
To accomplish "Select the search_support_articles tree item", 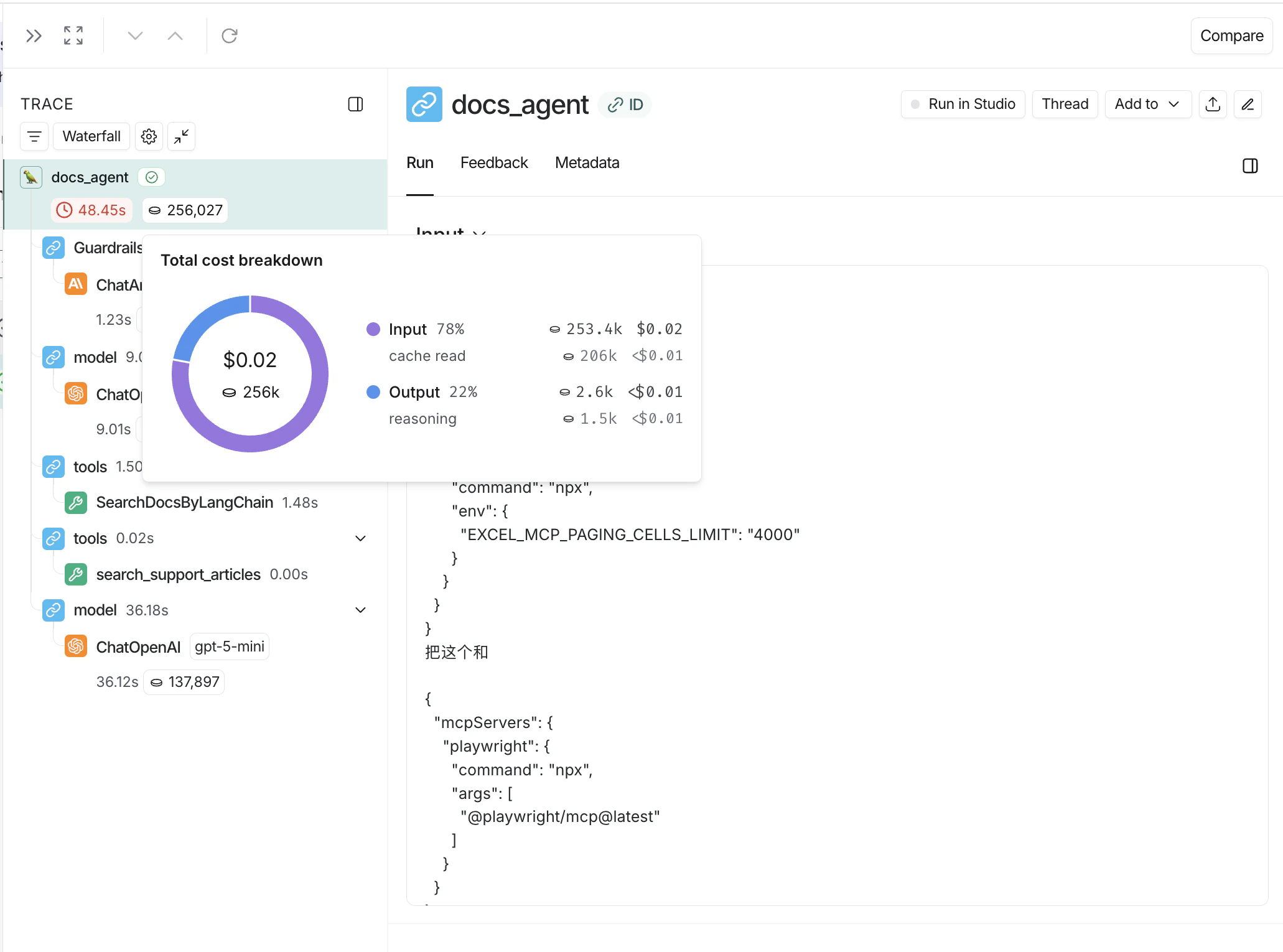I will pos(178,574).
